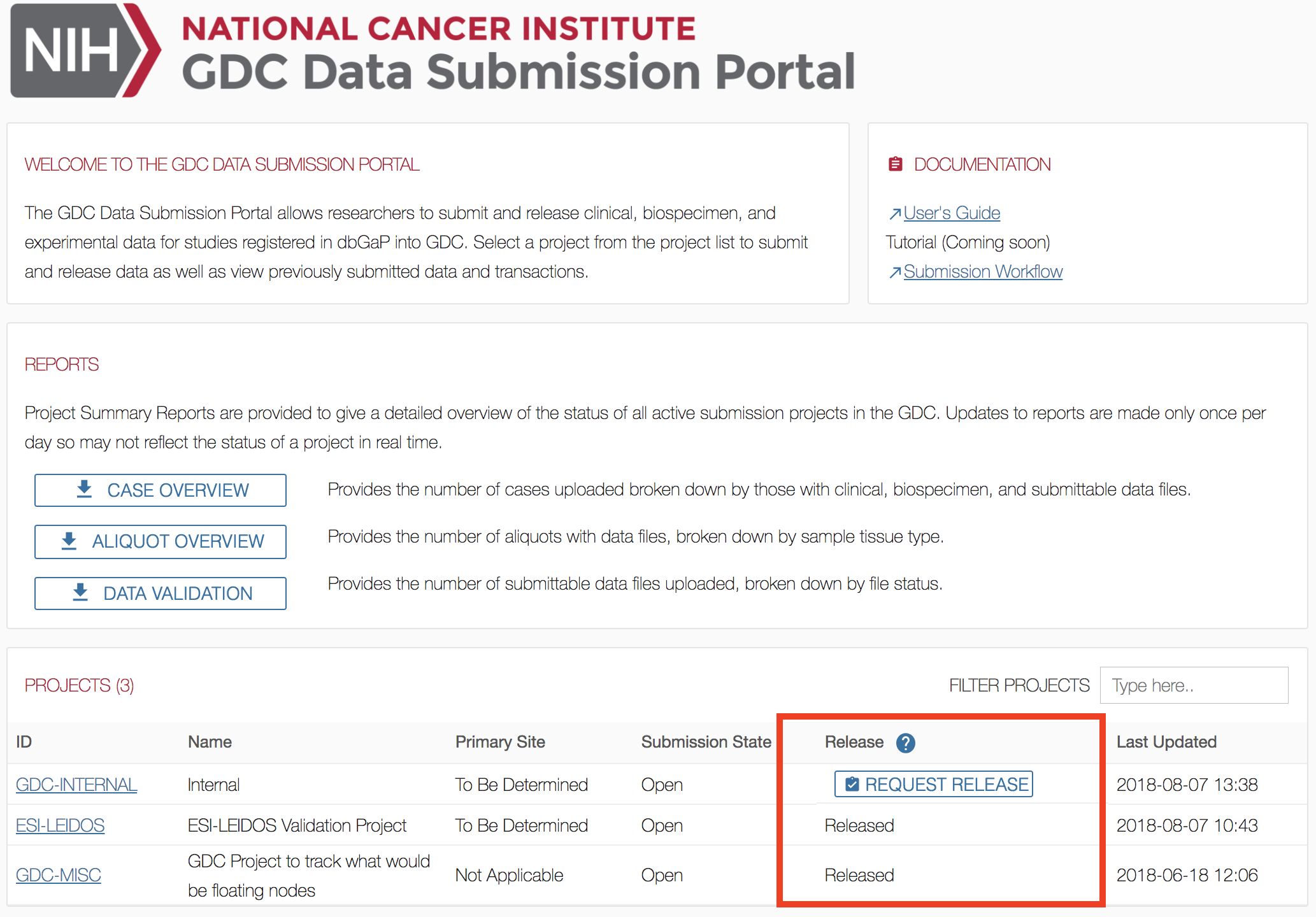The height and width of the screenshot is (917, 1316).
Task: Click the download icon on Data Validation
Action: [80, 592]
